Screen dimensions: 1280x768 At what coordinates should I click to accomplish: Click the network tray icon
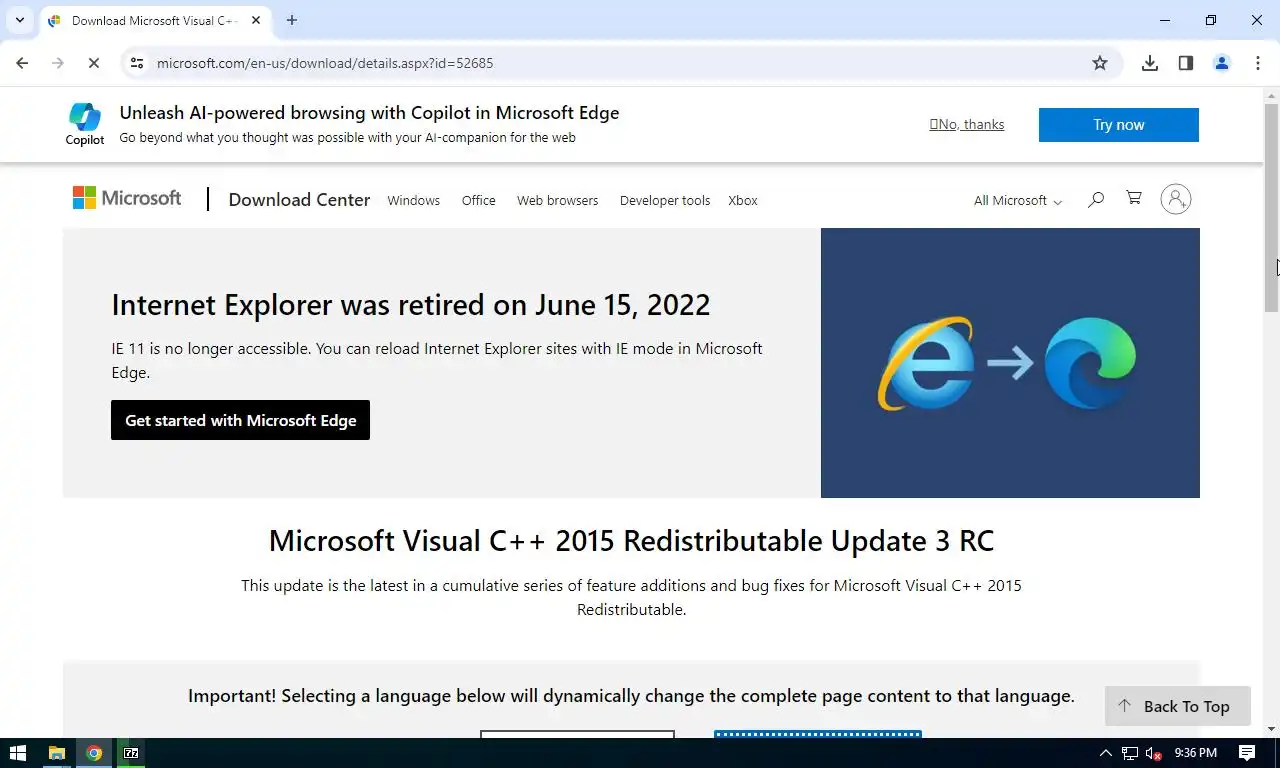tap(1130, 753)
